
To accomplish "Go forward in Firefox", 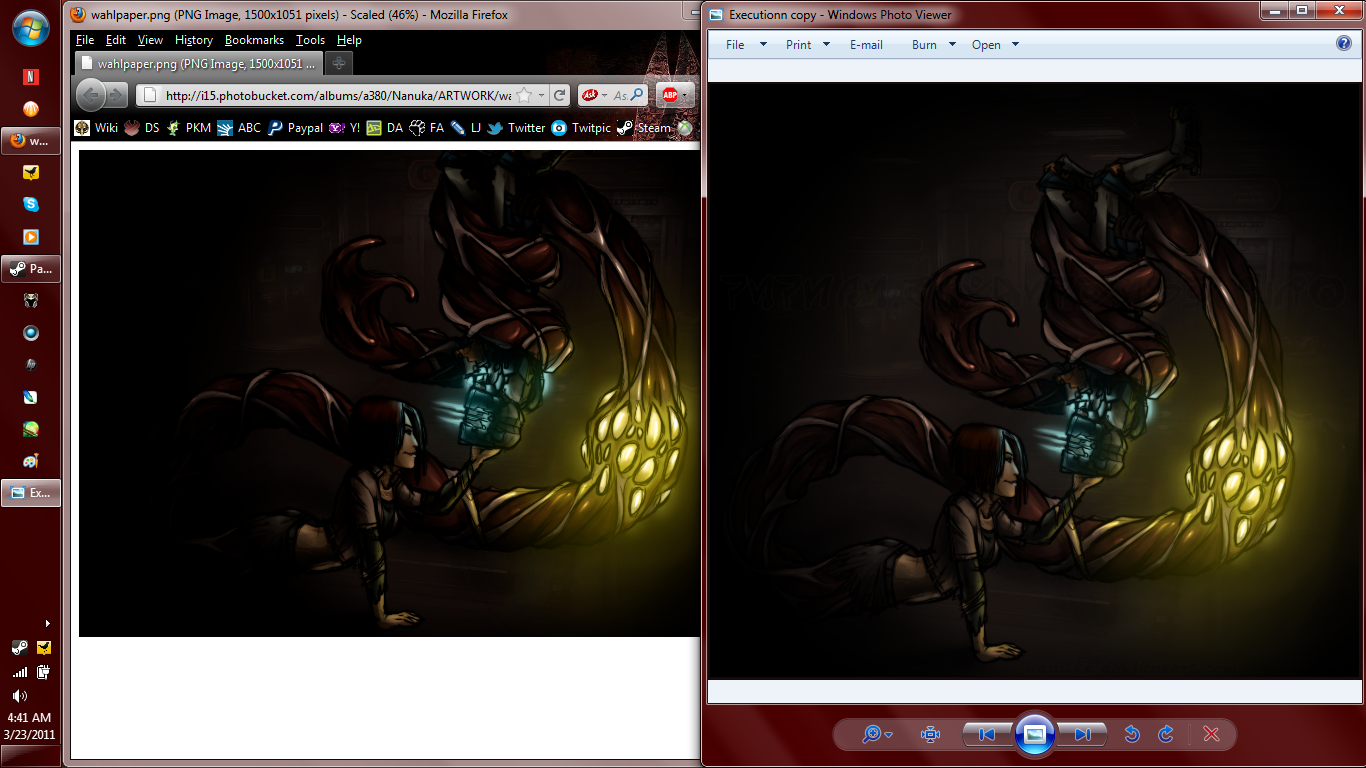I will (x=117, y=96).
